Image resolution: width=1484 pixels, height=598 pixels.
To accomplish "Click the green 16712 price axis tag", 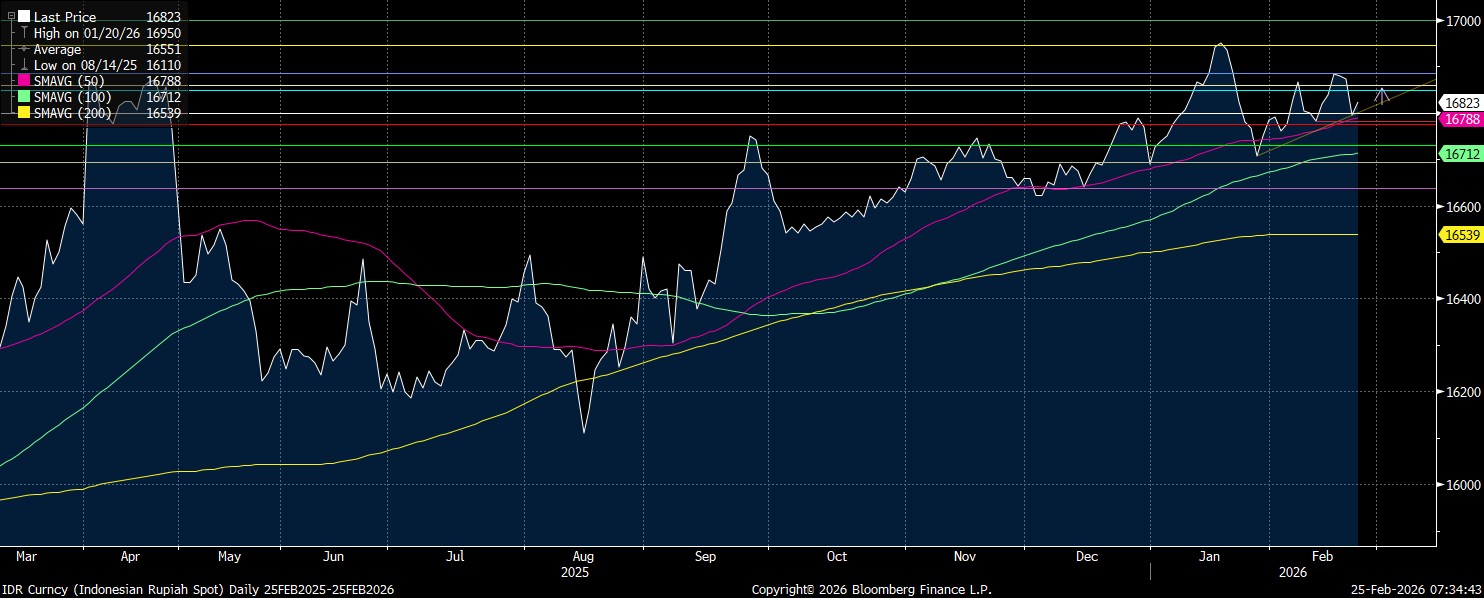I will click(x=1460, y=154).
